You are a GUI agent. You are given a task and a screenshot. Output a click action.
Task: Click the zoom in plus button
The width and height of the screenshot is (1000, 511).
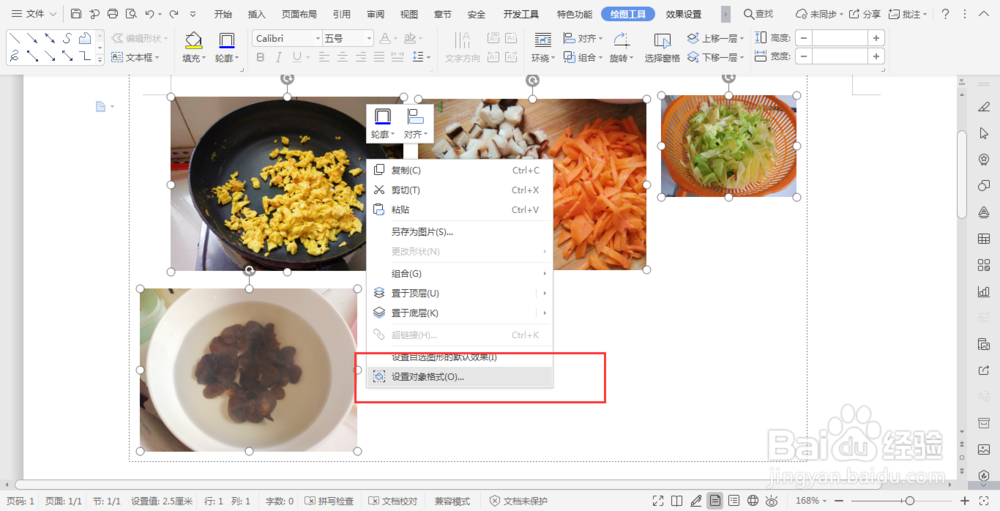pyautogui.click(x=965, y=501)
